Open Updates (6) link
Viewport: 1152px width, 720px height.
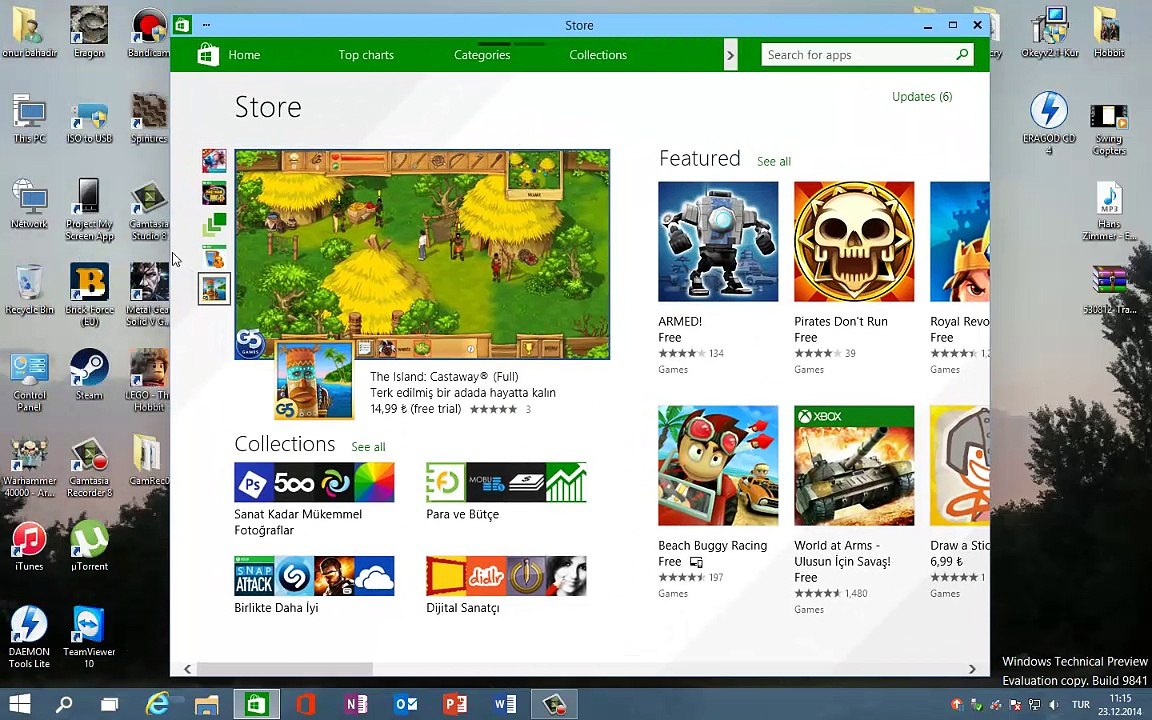(x=922, y=96)
